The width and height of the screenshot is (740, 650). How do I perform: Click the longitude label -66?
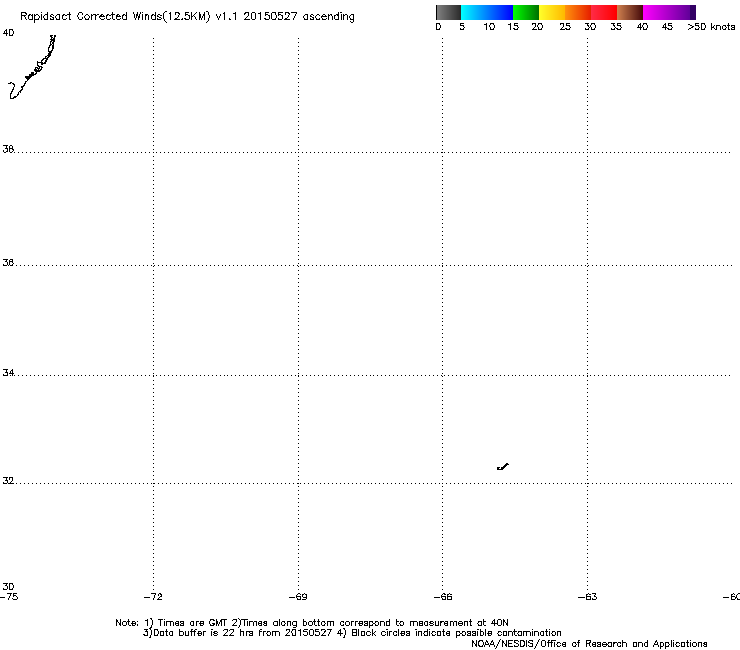(x=443, y=597)
